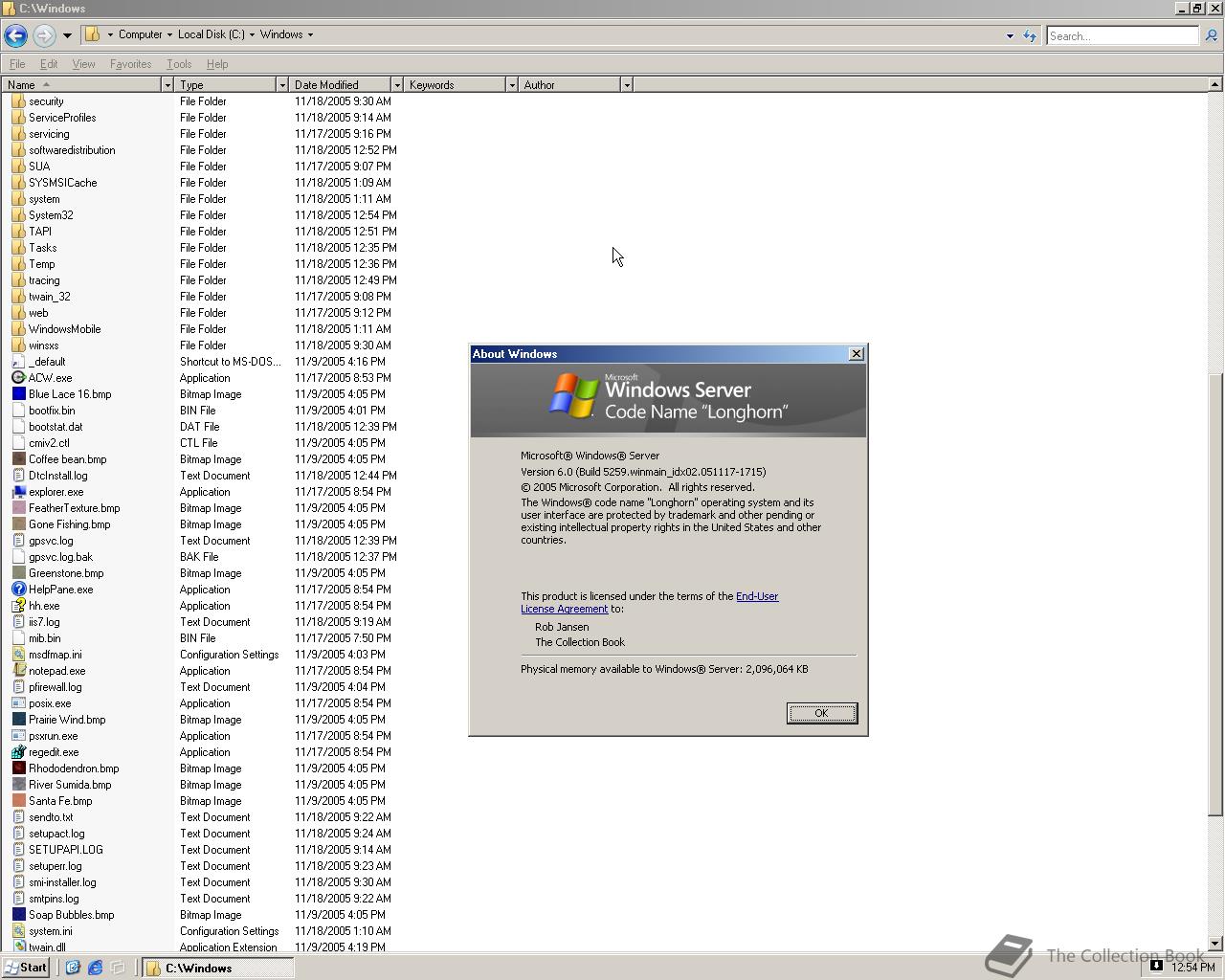Select the ACW.exe application icon

18,378
